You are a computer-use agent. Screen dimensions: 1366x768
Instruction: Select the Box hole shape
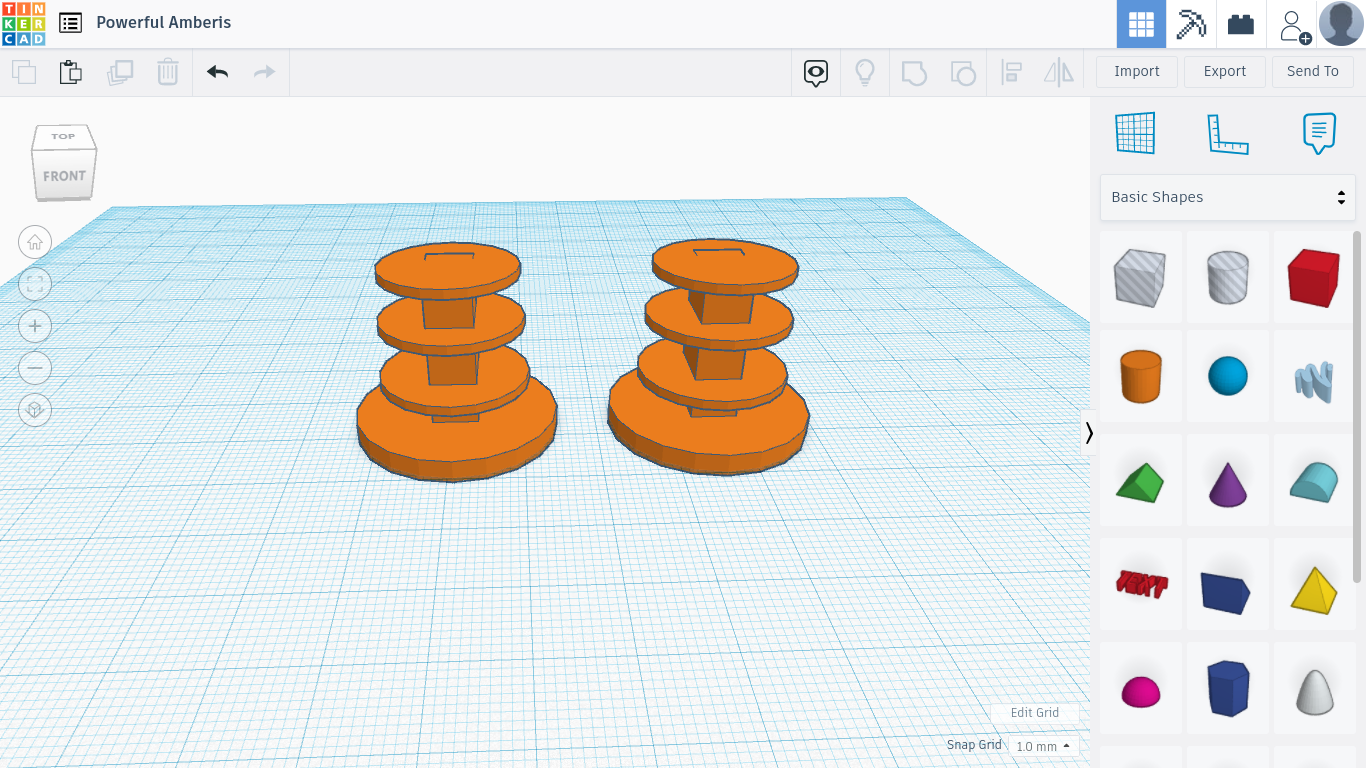pos(1141,276)
